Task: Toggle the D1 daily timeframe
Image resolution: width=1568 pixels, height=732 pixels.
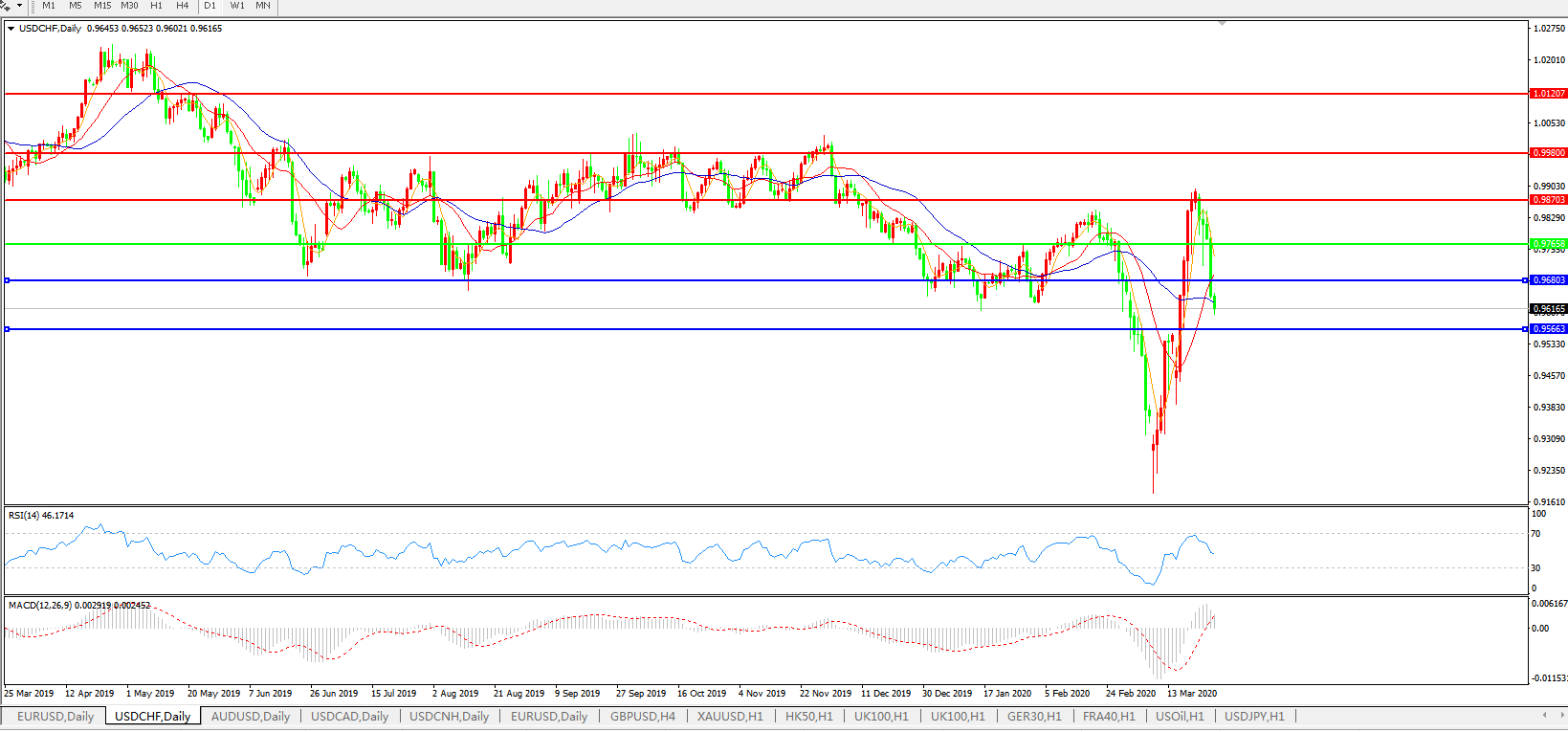Action: [210, 6]
